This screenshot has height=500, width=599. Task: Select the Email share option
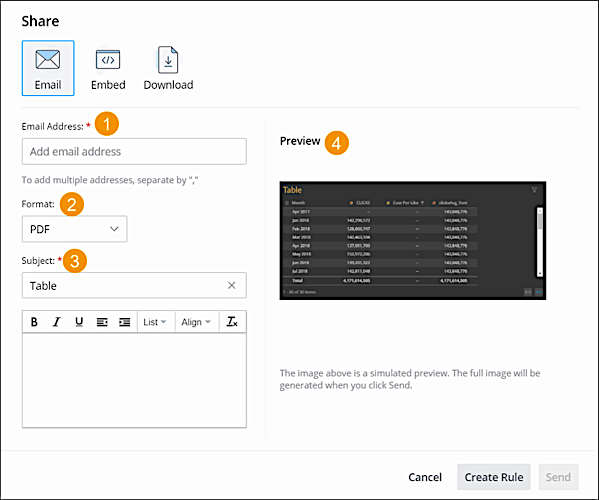(48, 68)
